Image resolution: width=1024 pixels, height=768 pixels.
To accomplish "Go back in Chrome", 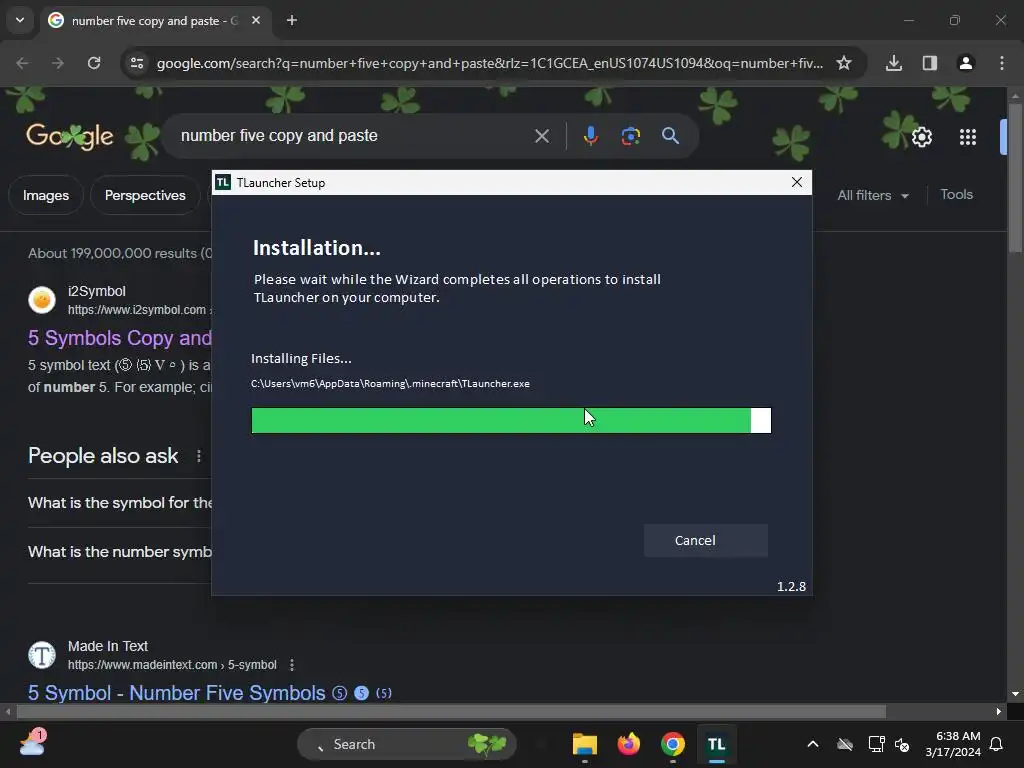I will [x=22, y=63].
